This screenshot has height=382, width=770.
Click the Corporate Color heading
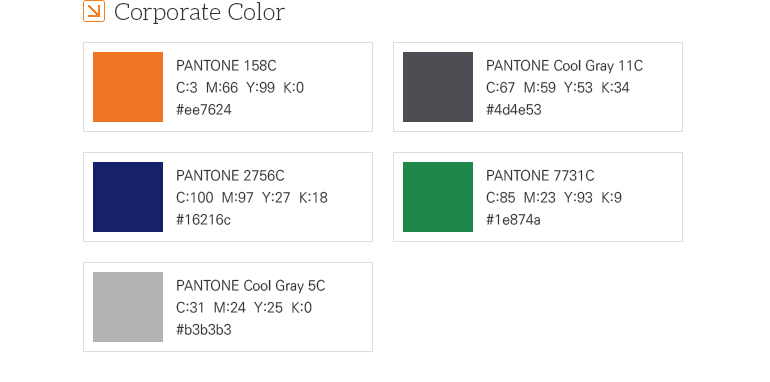[x=199, y=12]
